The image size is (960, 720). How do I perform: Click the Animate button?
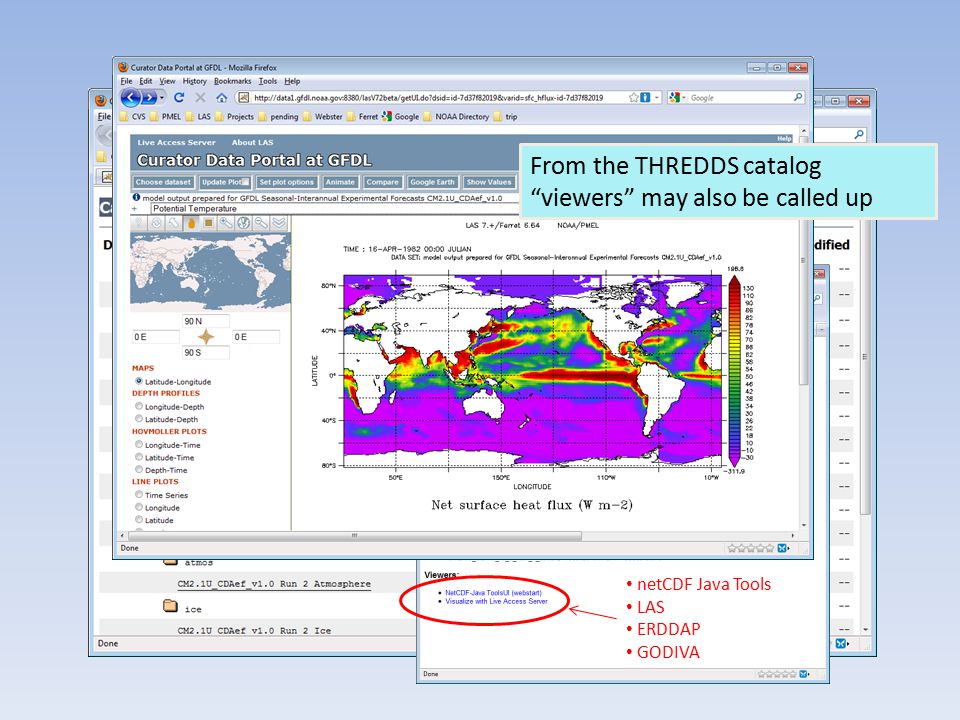tap(340, 182)
